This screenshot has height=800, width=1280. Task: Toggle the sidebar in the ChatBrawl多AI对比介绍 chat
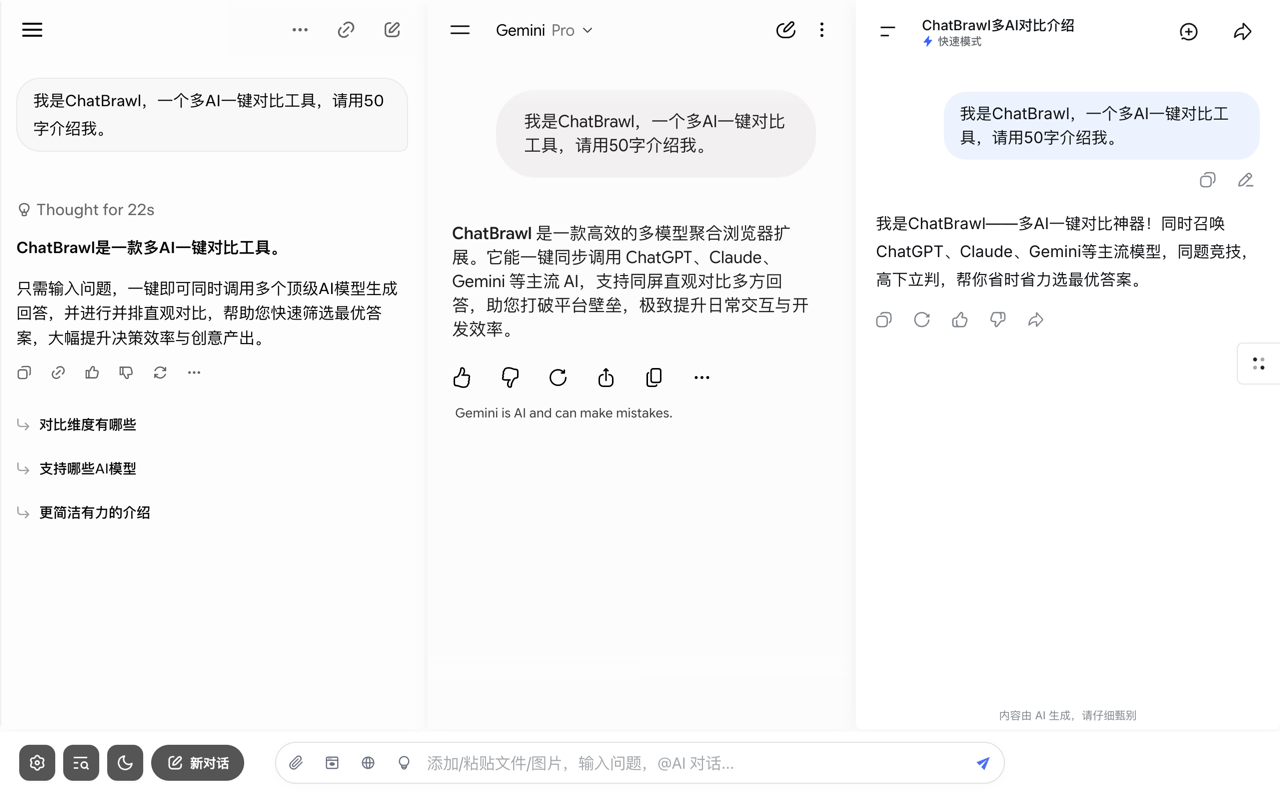(x=887, y=32)
